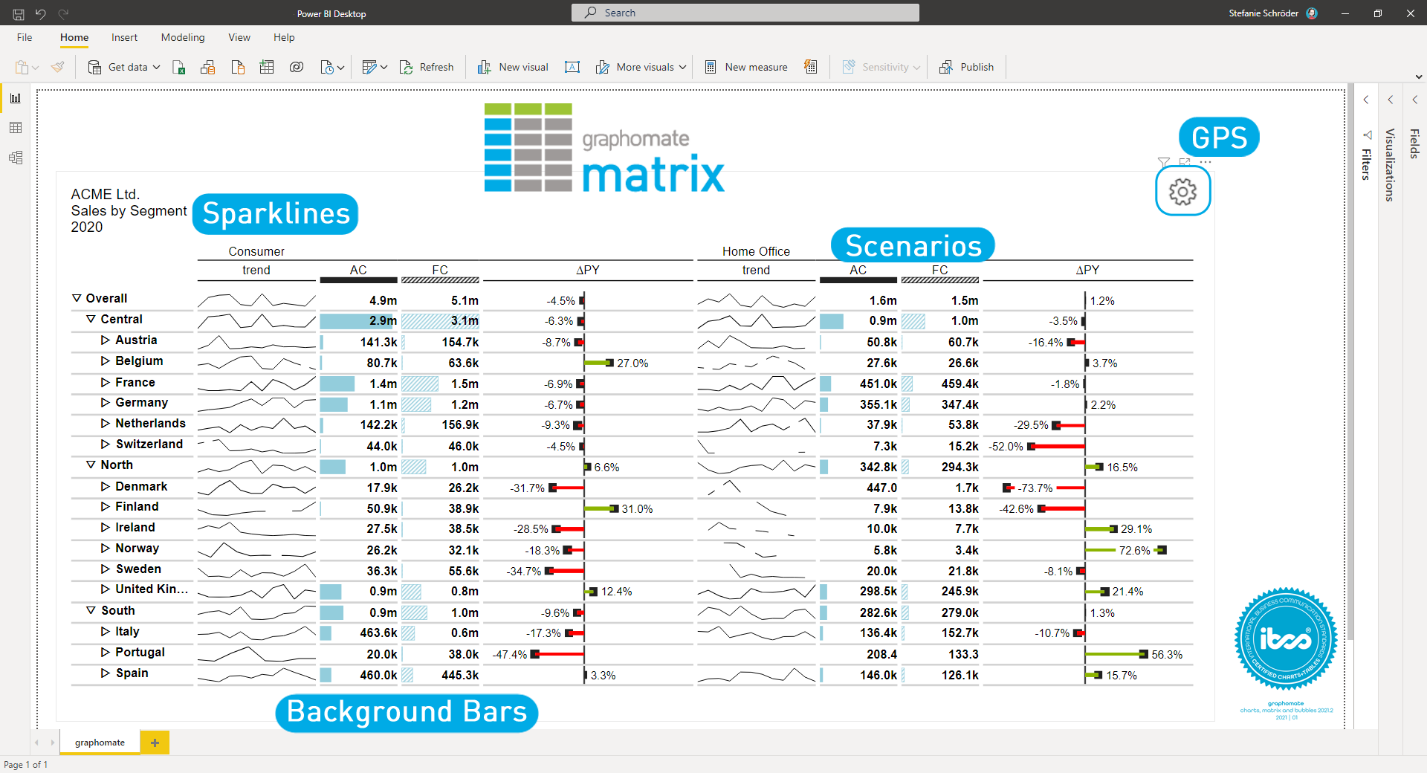Open the File menu
The width and height of the screenshot is (1427, 773).
click(25, 37)
